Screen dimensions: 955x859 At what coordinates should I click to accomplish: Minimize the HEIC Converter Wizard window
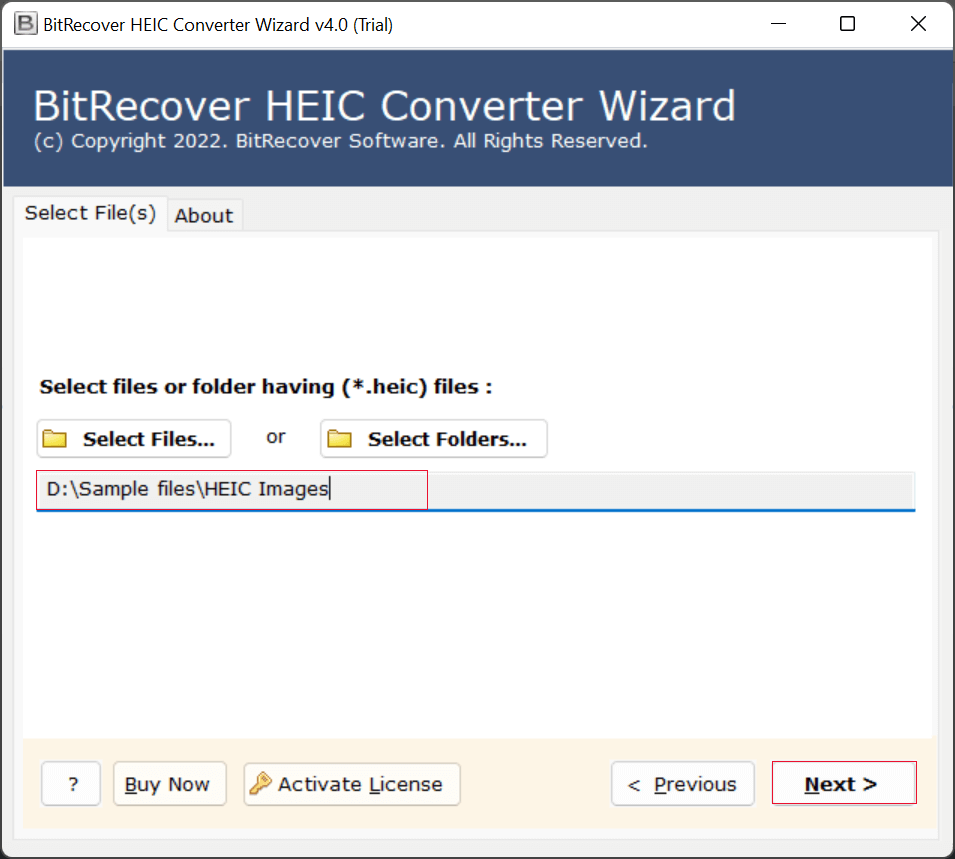[x=776, y=25]
